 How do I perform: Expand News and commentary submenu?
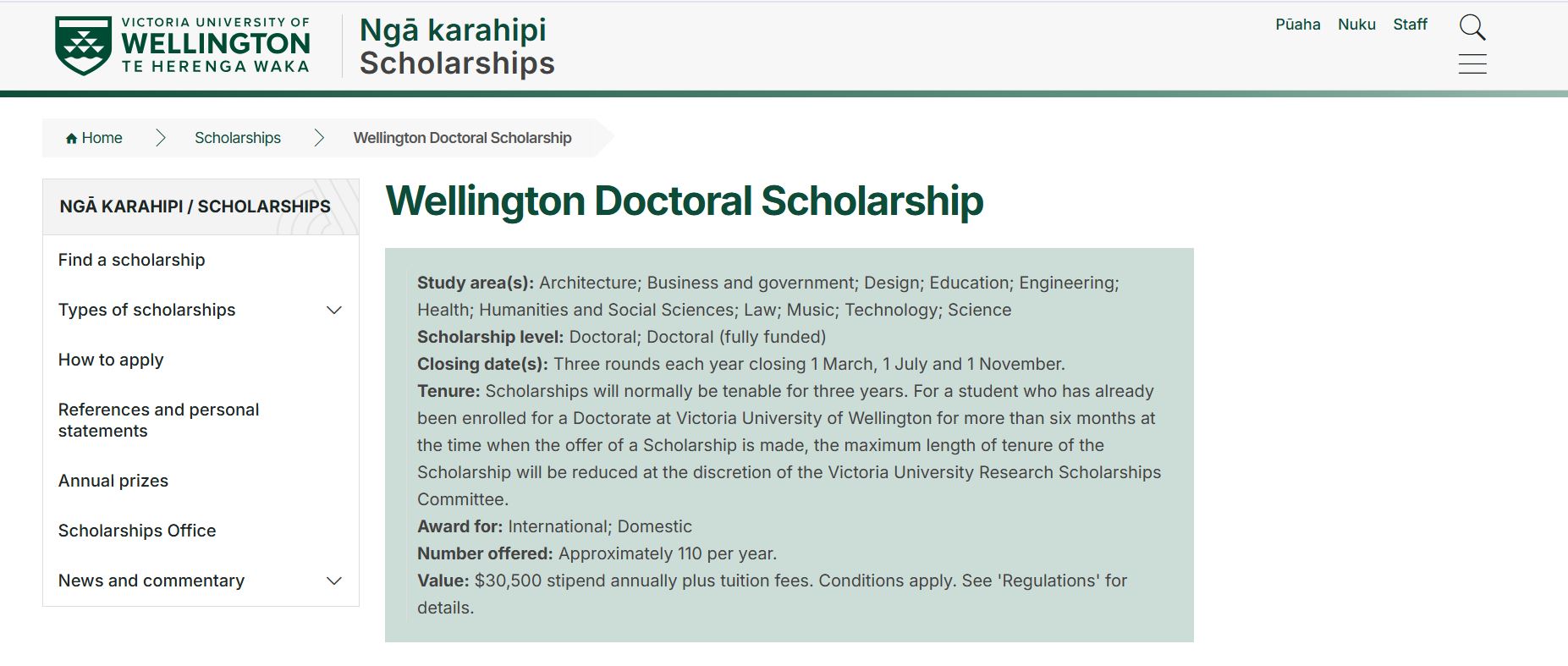334,581
